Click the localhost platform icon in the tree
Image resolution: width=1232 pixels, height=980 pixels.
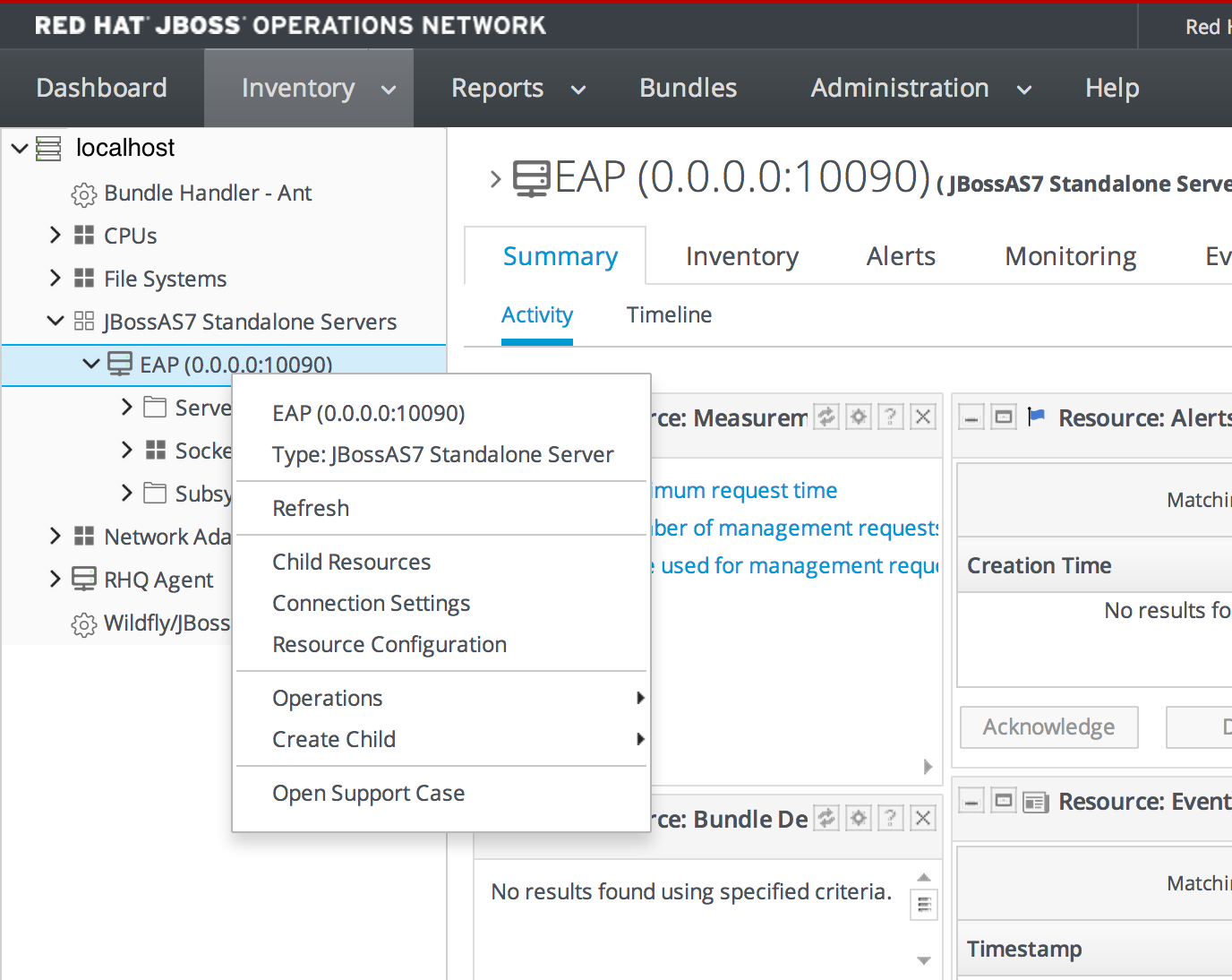pos(48,149)
